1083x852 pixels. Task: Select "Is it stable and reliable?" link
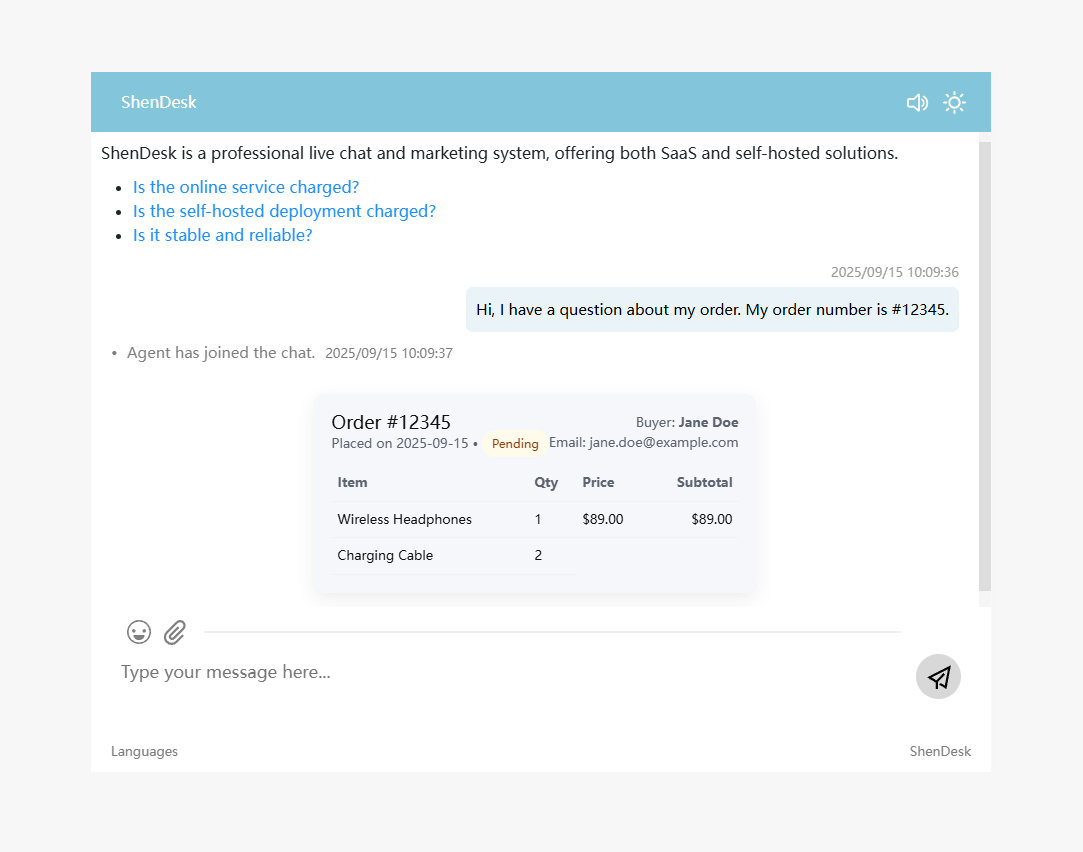tap(222, 235)
